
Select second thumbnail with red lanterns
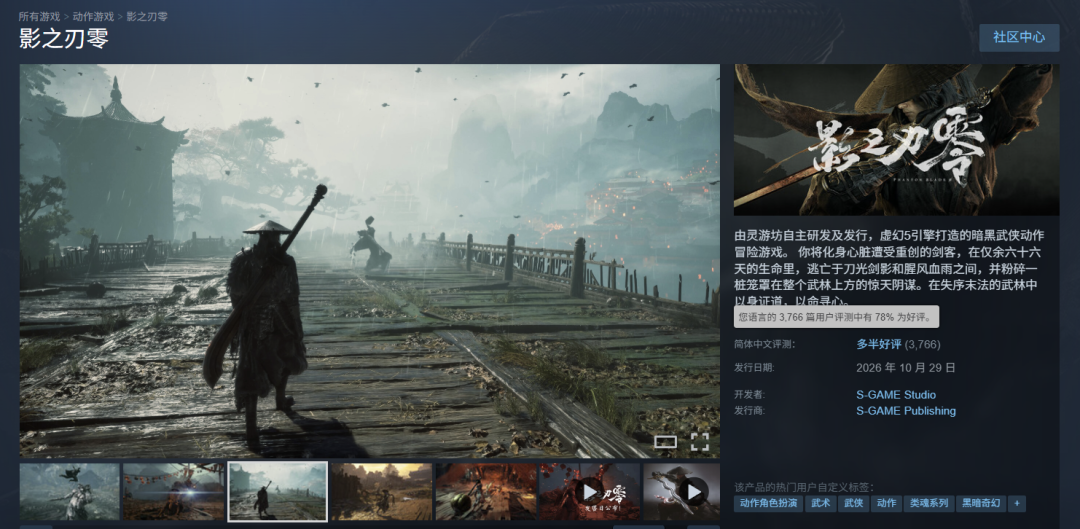coord(174,492)
